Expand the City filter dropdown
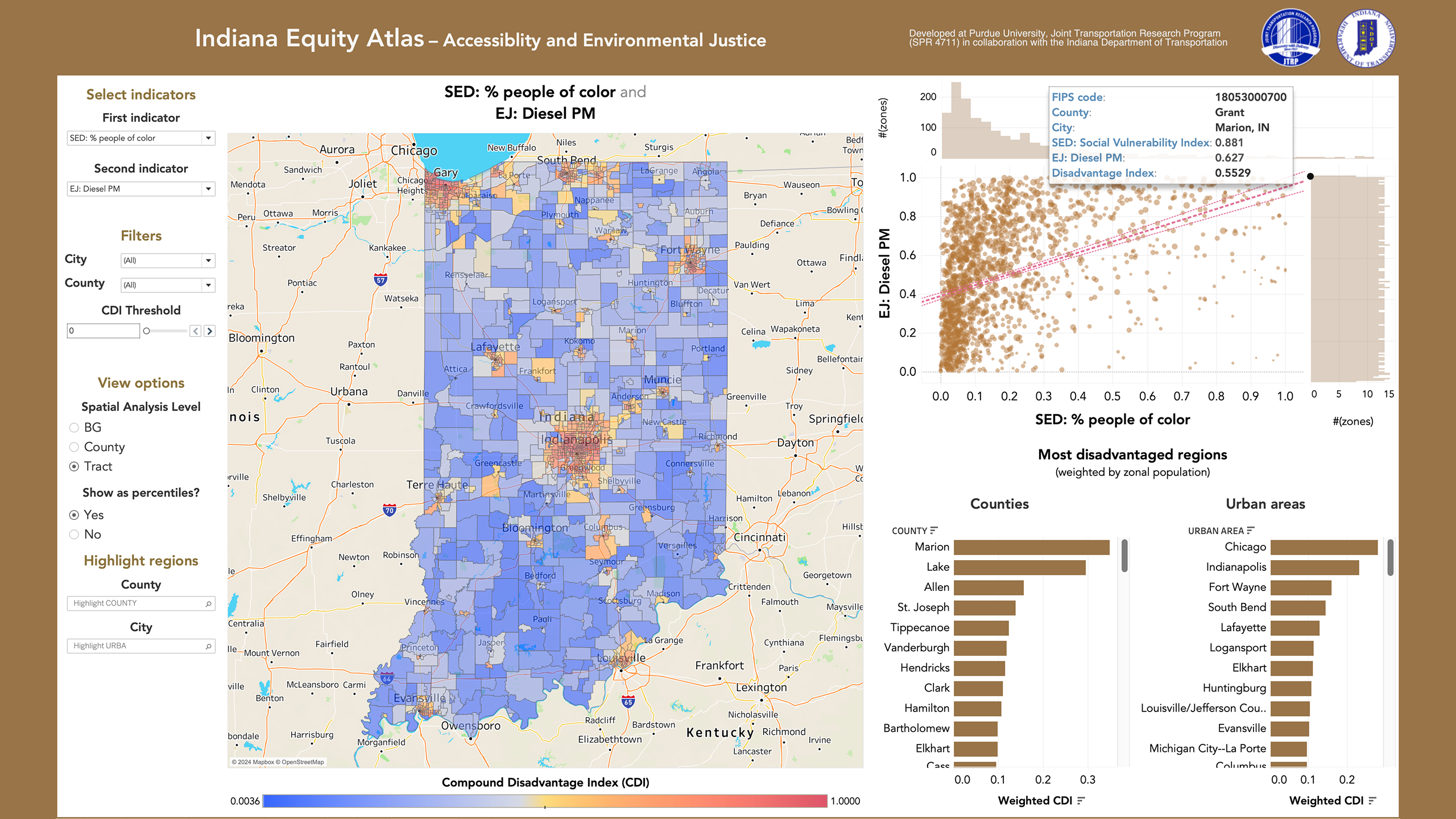 coord(168,260)
